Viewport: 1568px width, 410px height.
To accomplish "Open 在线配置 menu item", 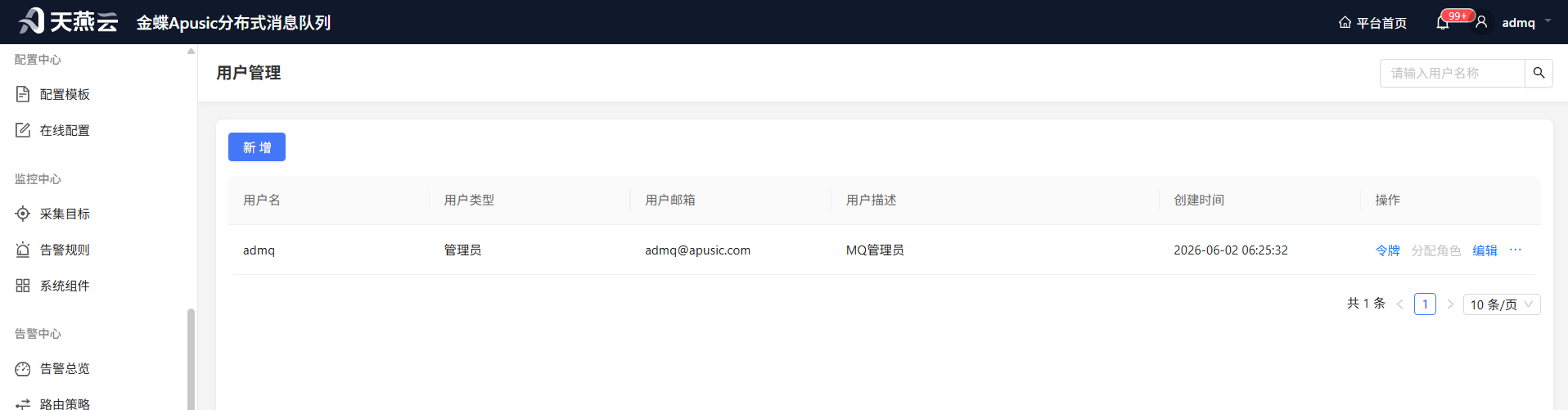I will tap(98, 130).
